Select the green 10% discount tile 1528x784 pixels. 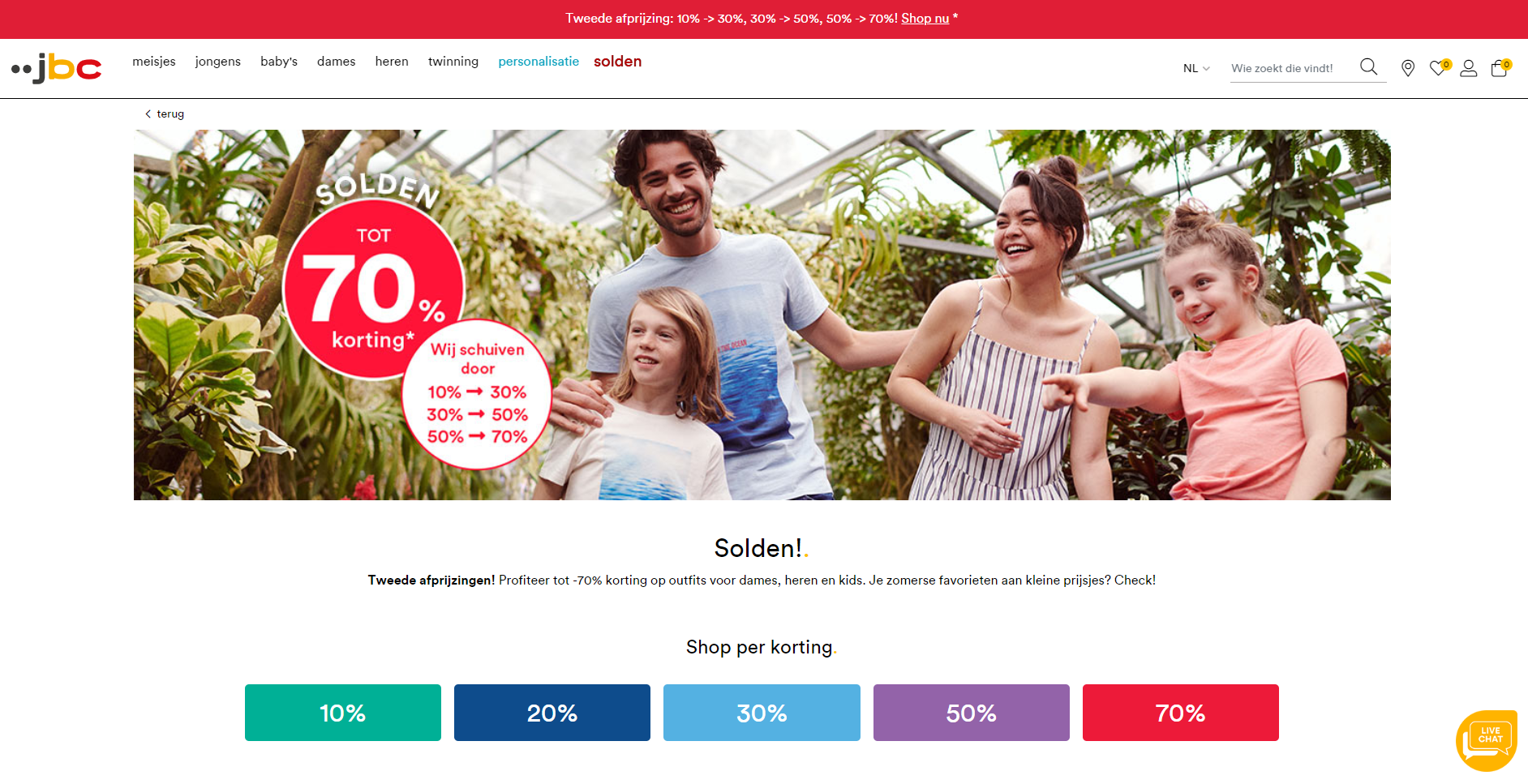[x=343, y=713]
